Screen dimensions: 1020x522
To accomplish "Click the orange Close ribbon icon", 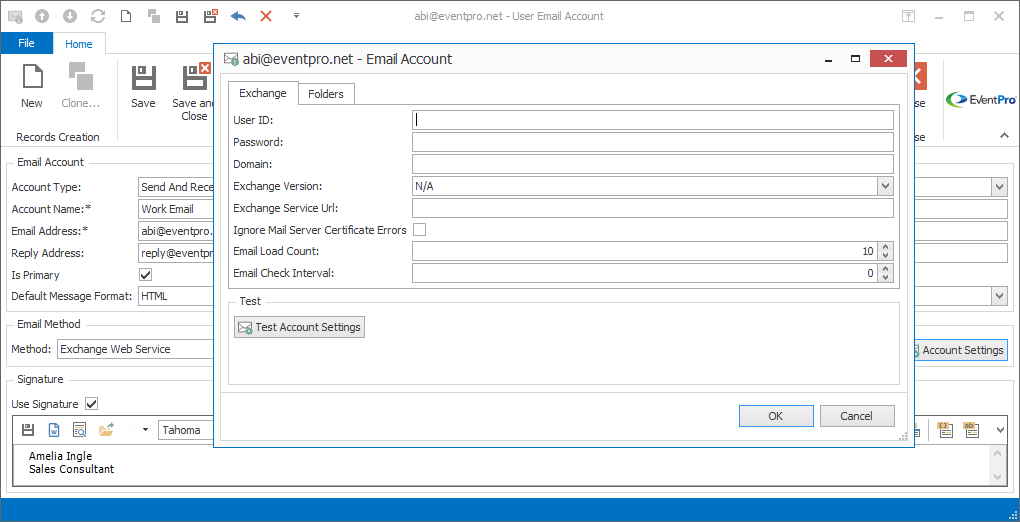I will coord(920,77).
